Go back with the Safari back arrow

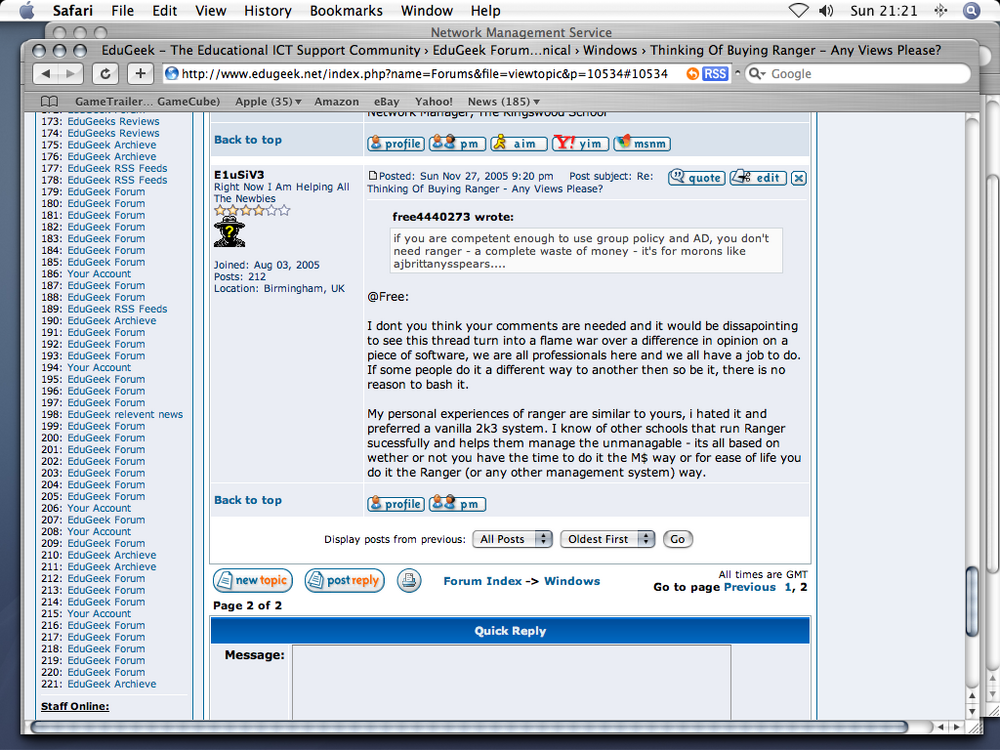(x=46, y=74)
